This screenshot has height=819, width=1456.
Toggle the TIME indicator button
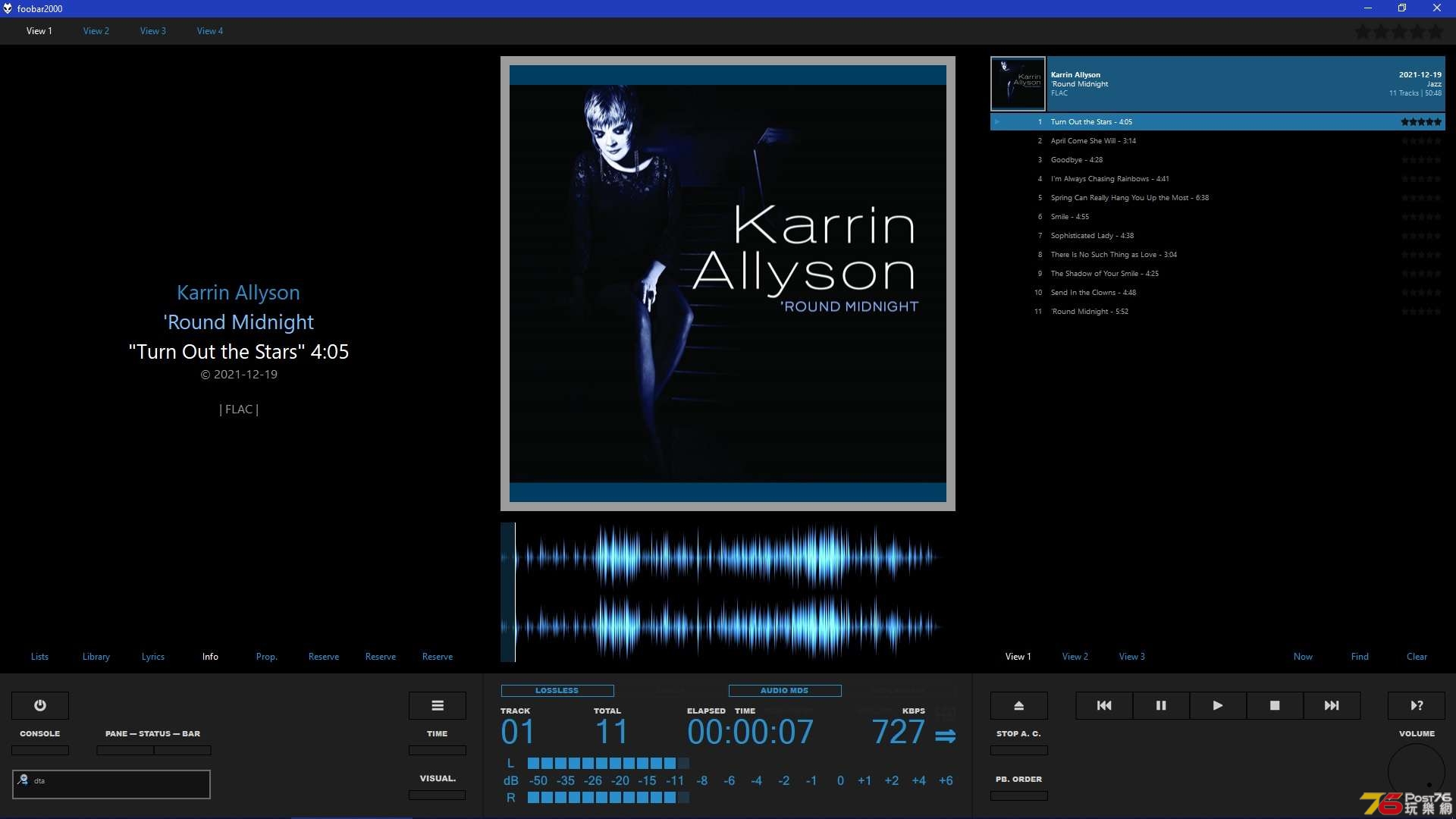tap(438, 750)
